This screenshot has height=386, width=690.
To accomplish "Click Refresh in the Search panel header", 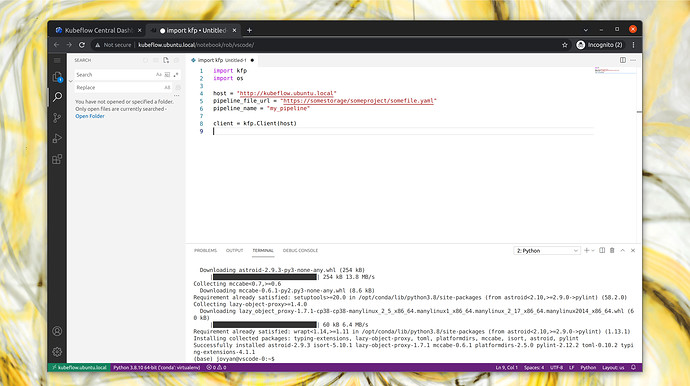I will pyautogui.click(x=145, y=60).
